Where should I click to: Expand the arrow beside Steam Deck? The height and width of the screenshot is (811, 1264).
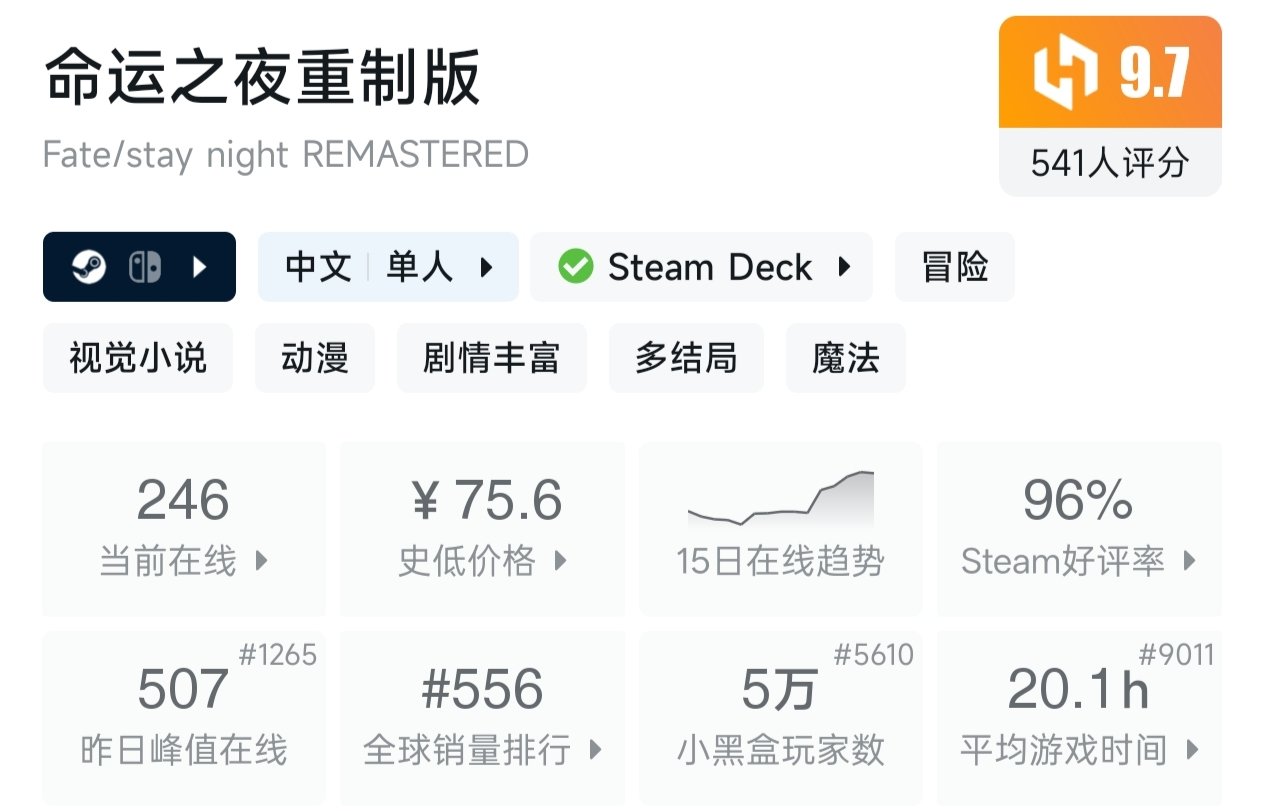(x=844, y=267)
